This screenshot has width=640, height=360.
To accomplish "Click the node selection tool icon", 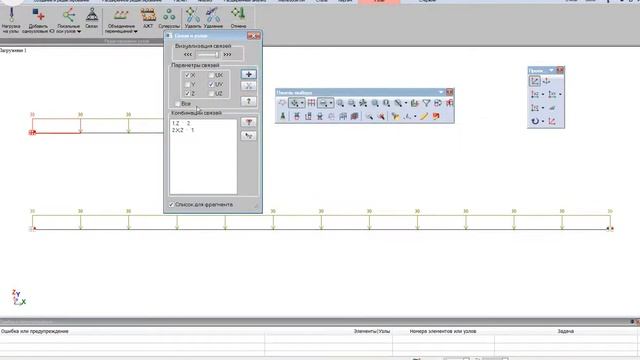I will 294,103.
